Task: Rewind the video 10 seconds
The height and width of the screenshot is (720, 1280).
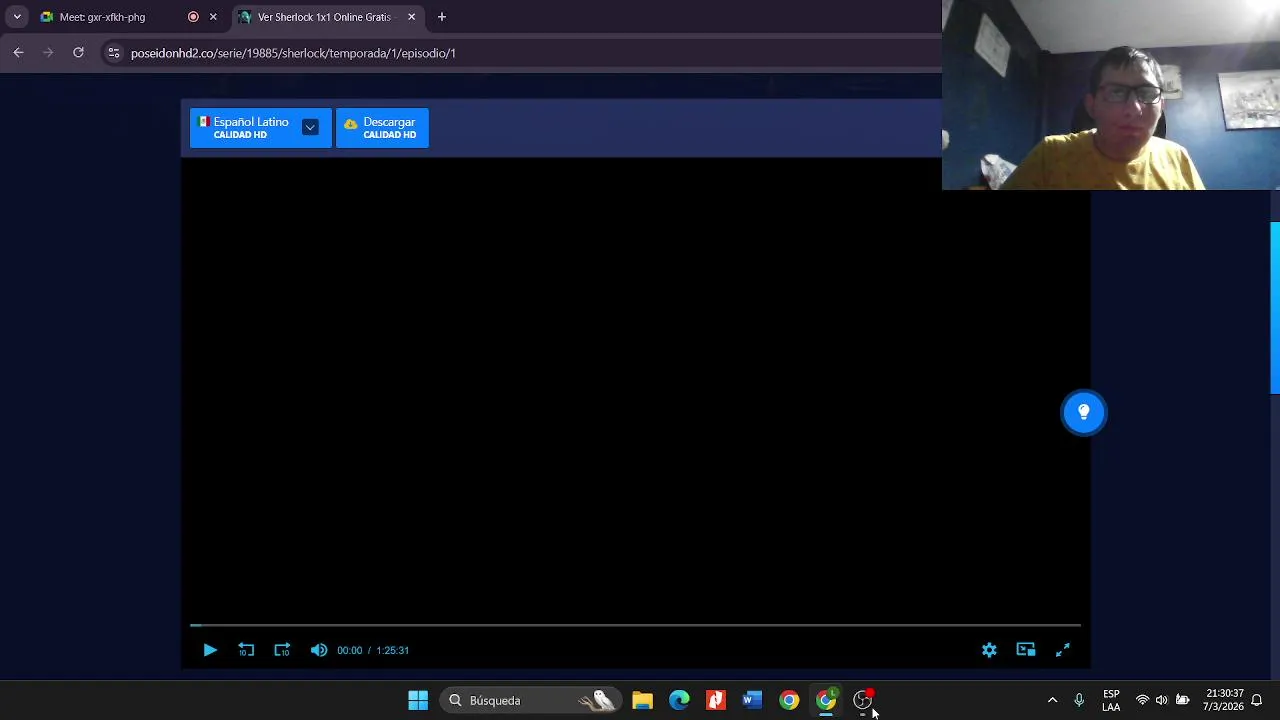Action: point(246,650)
